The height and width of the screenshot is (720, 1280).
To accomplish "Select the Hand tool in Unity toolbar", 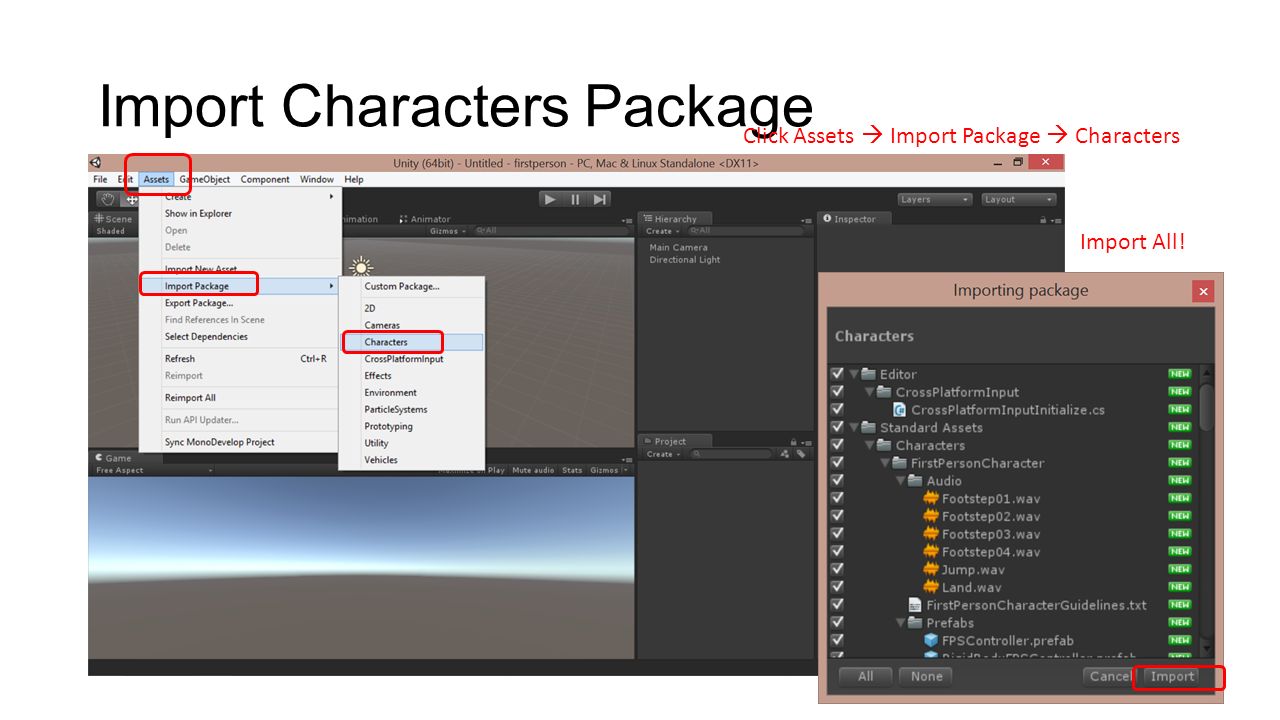I will tap(108, 199).
